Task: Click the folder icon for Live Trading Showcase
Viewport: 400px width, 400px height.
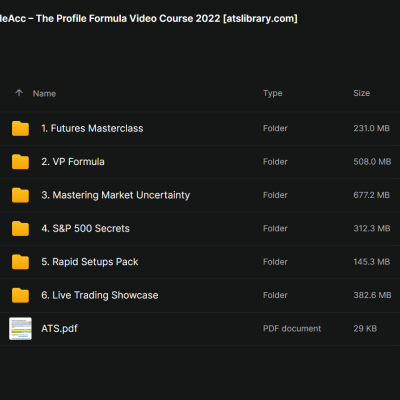Action: pyautogui.click(x=20, y=295)
